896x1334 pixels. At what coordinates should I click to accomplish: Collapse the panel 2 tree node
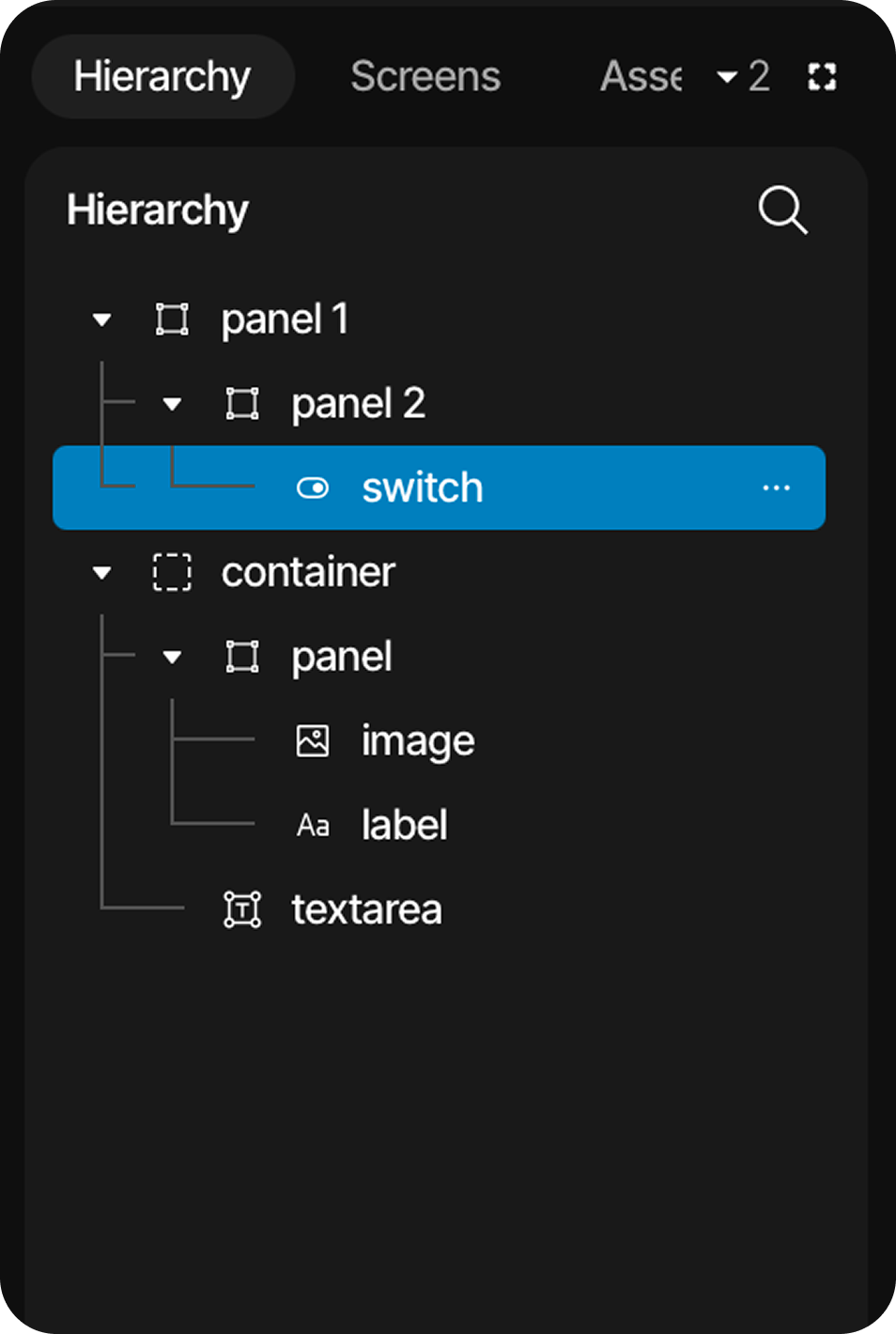pos(172,405)
